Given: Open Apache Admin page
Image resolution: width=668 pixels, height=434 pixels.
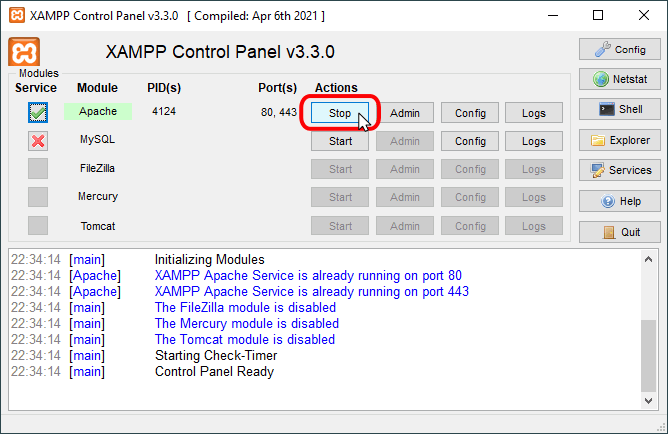Looking at the screenshot, I should click(x=405, y=113).
